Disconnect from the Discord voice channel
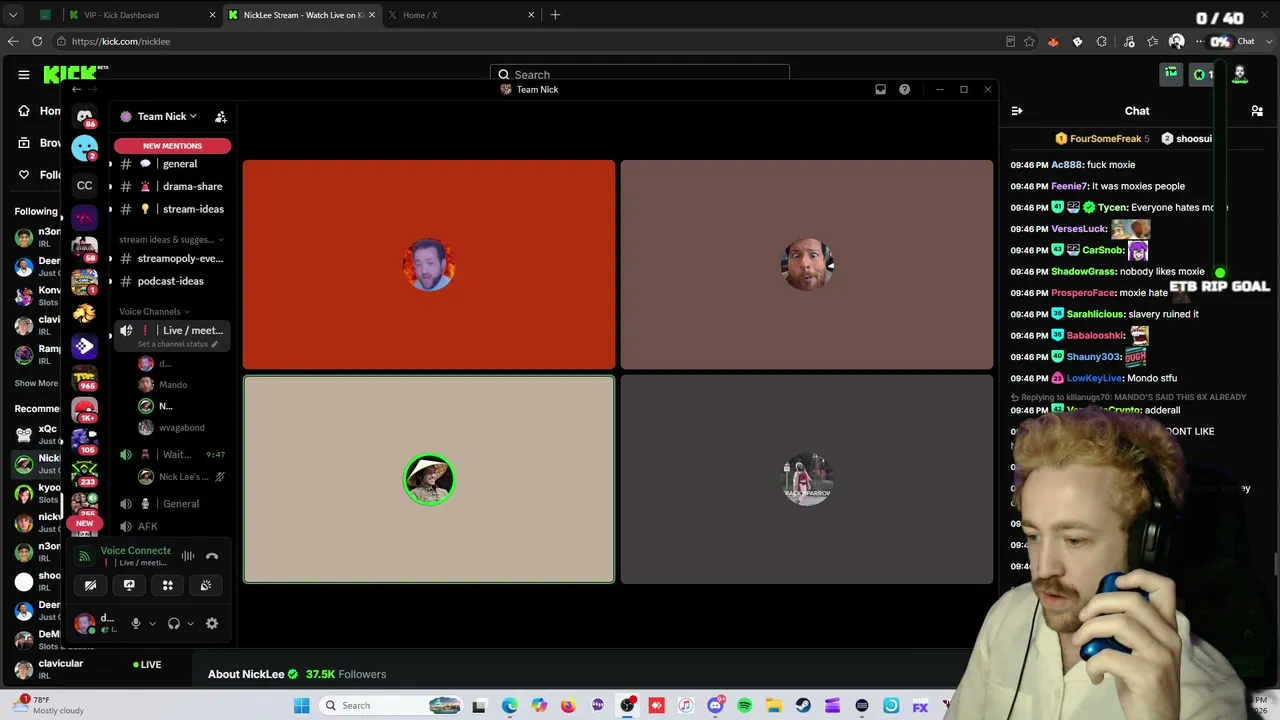The height and width of the screenshot is (720, 1280). pyautogui.click(x=212, y=556)
